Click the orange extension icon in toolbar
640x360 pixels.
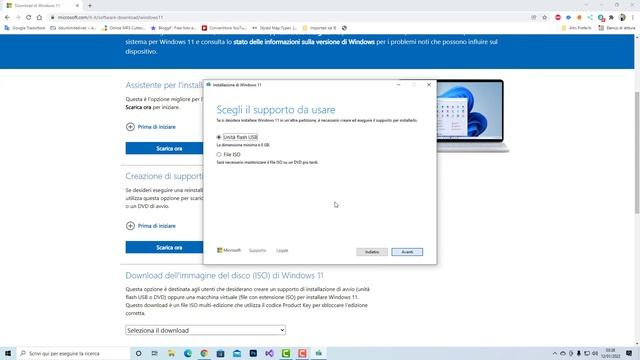tap(579, 18)
